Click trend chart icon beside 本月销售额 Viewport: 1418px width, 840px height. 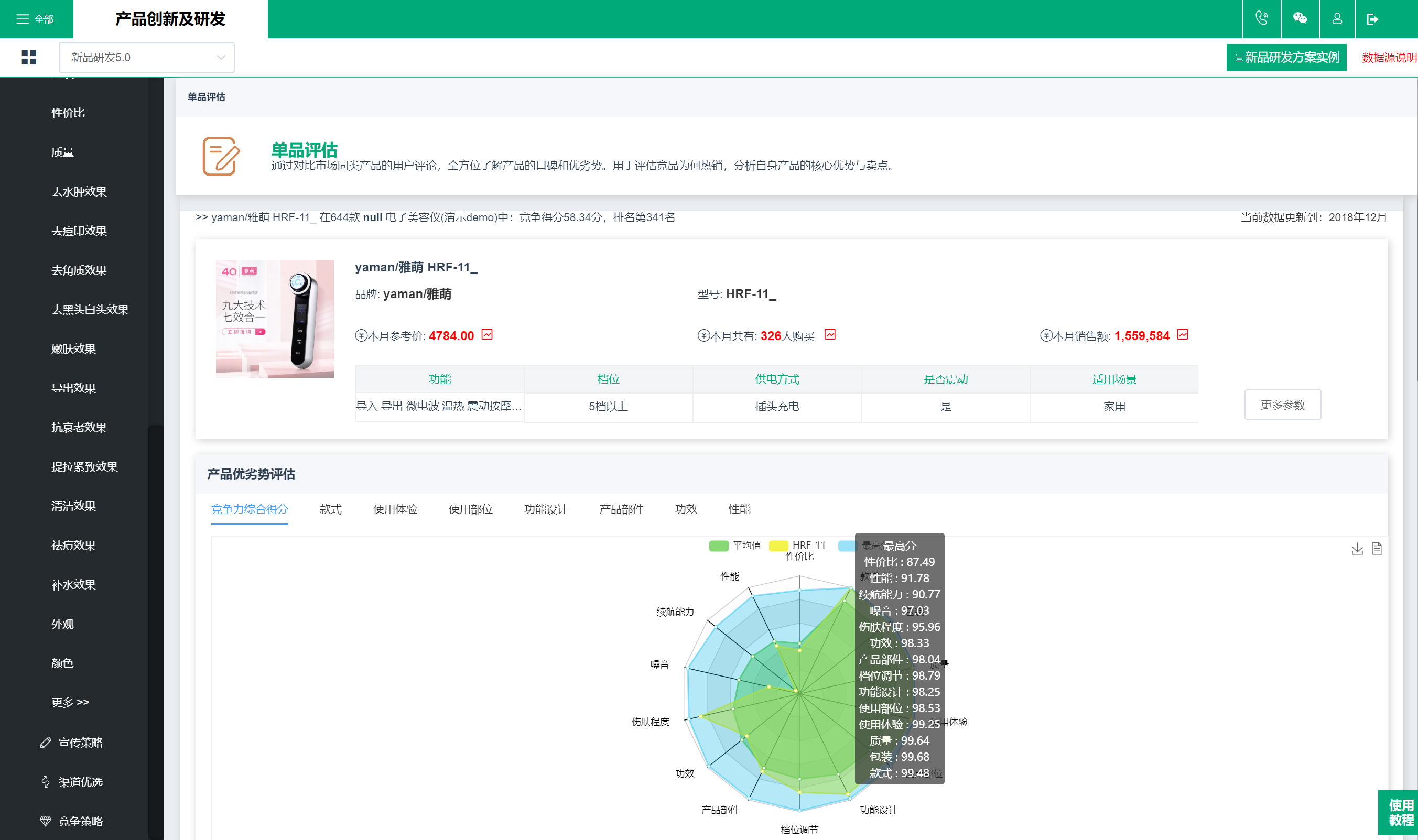point(1183,335)
